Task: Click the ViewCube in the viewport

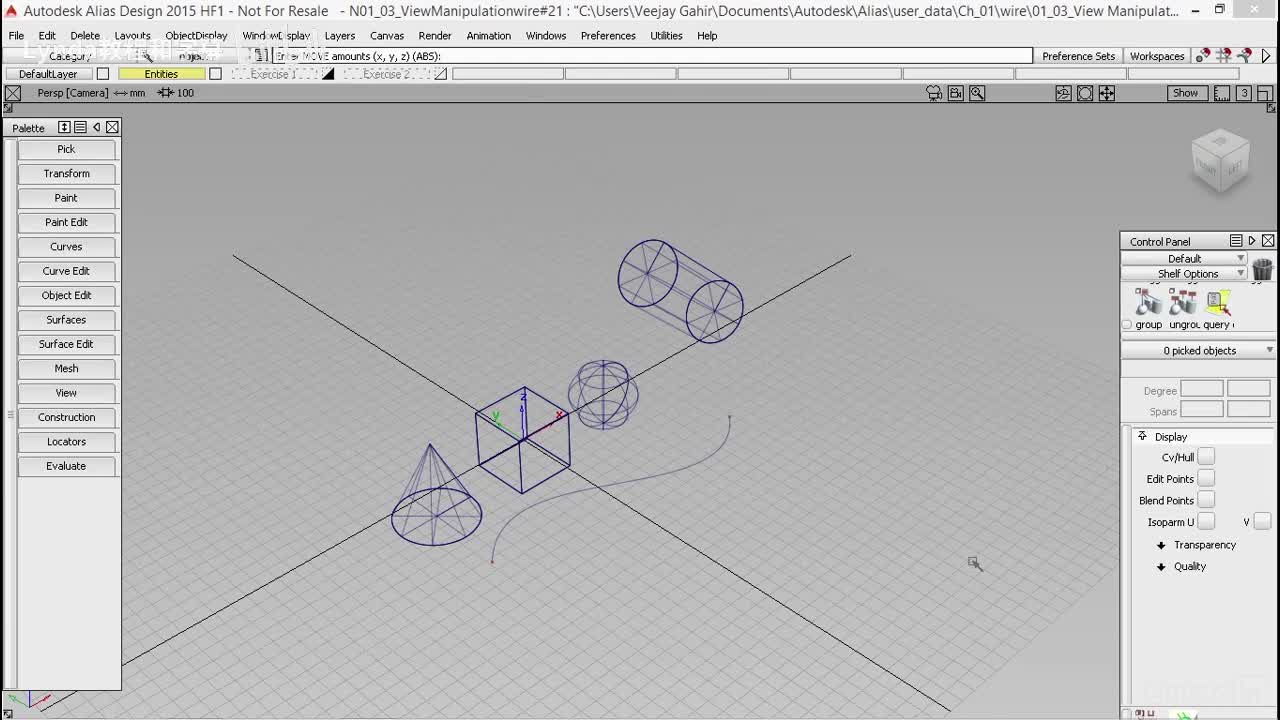Action: click(1220, 160)
